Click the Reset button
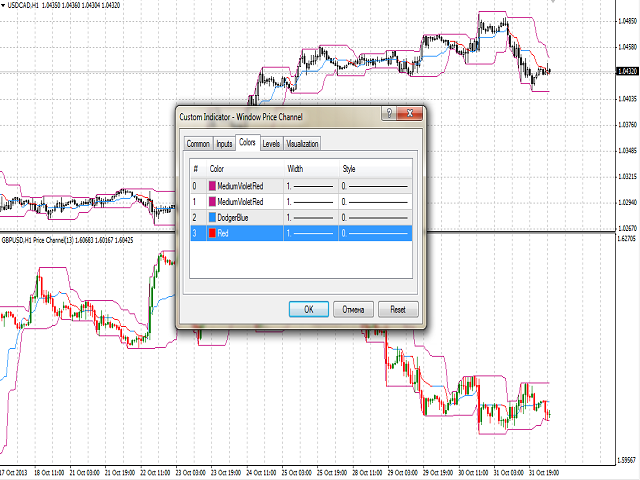 (398, 309)
